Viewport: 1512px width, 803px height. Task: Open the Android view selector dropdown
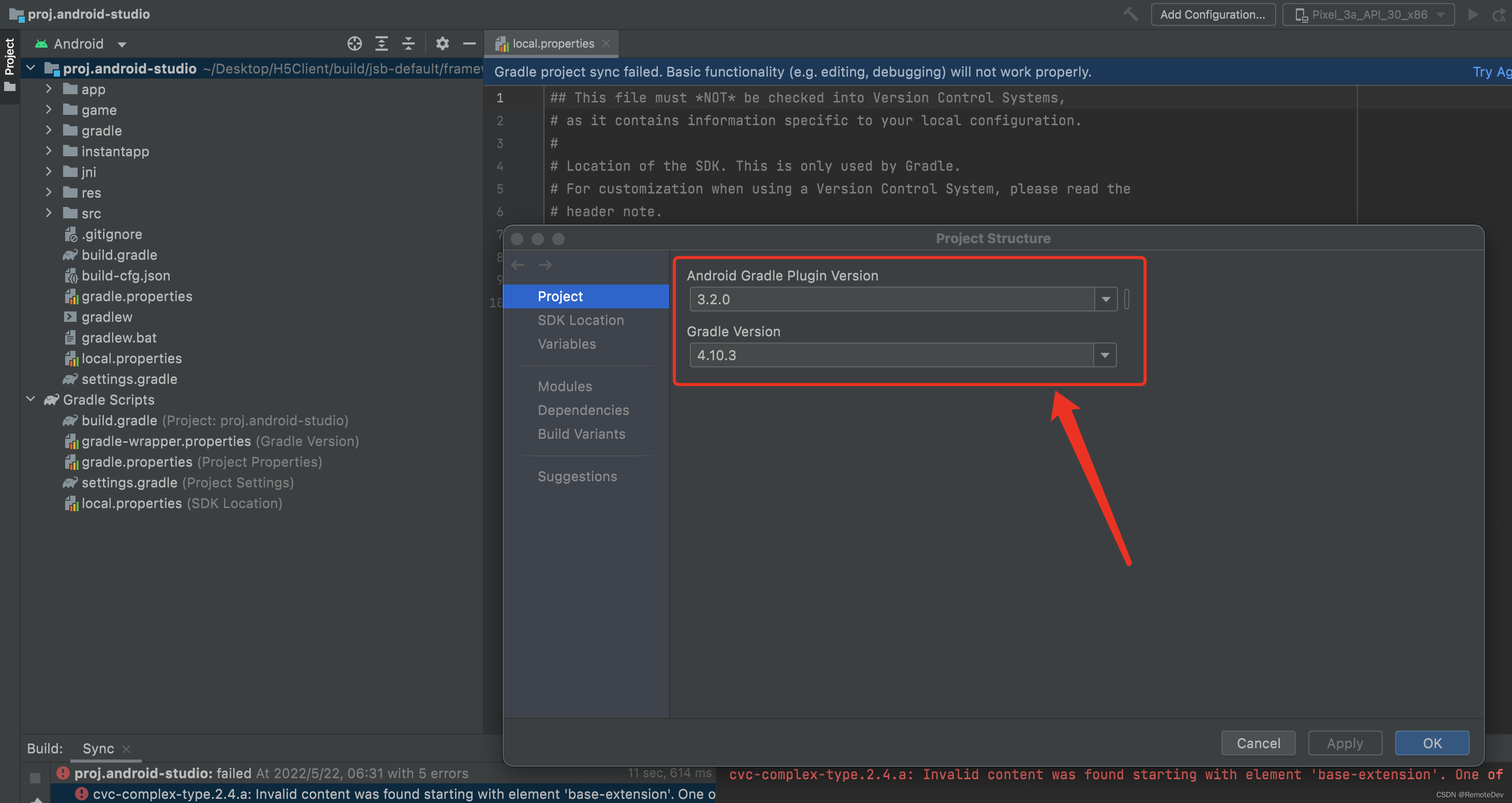click(122, 44)
